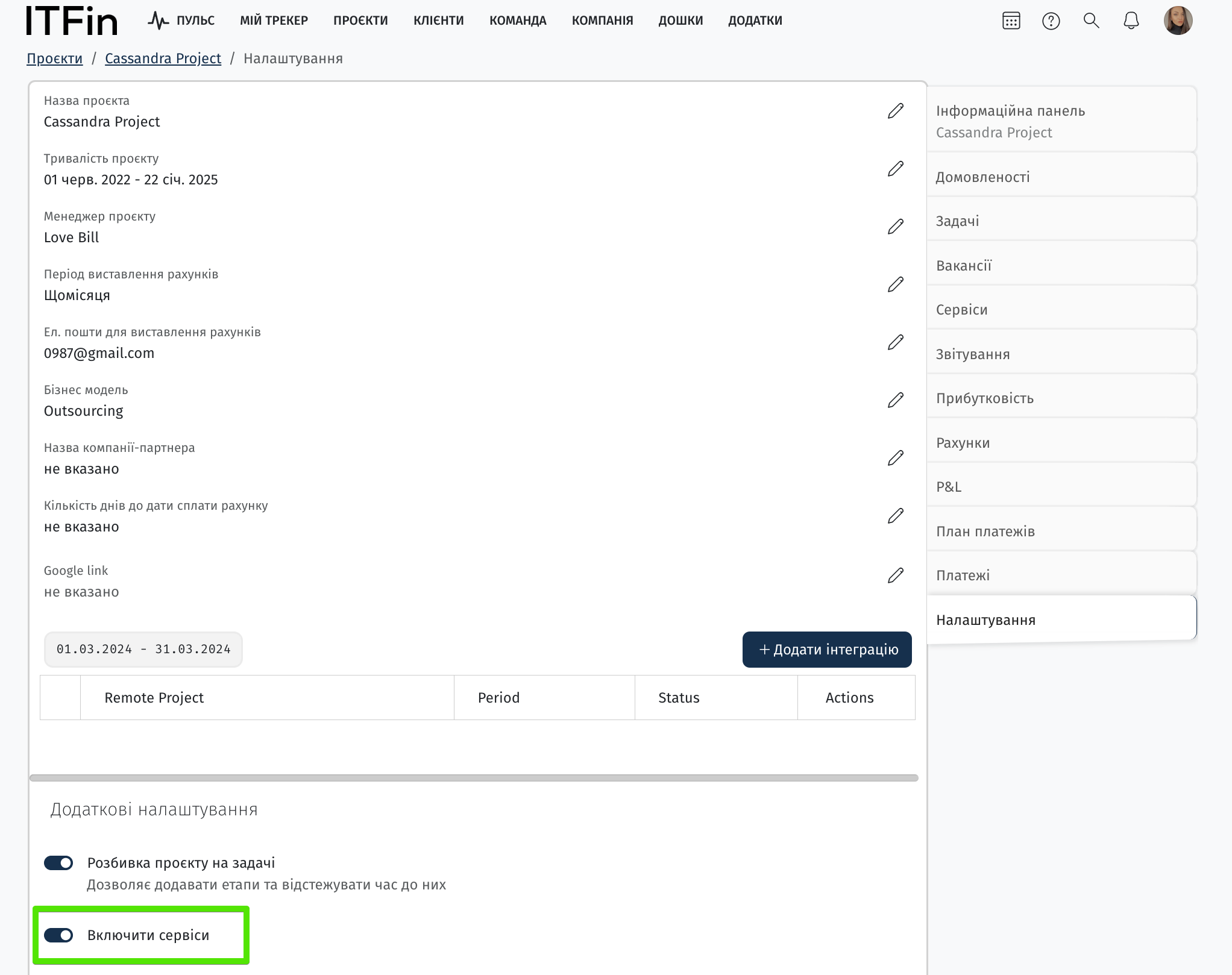Viewport: 1232px width, 975px height.
Task: Open Інформаційна панель sidebar tab
Action: 1061,119
